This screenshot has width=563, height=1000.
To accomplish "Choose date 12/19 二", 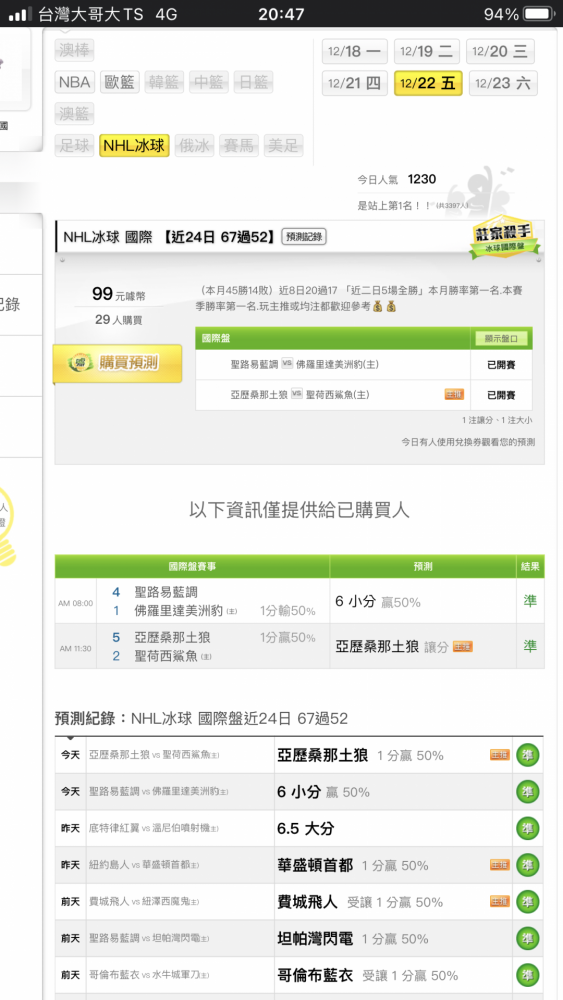I will coord(427,52).
